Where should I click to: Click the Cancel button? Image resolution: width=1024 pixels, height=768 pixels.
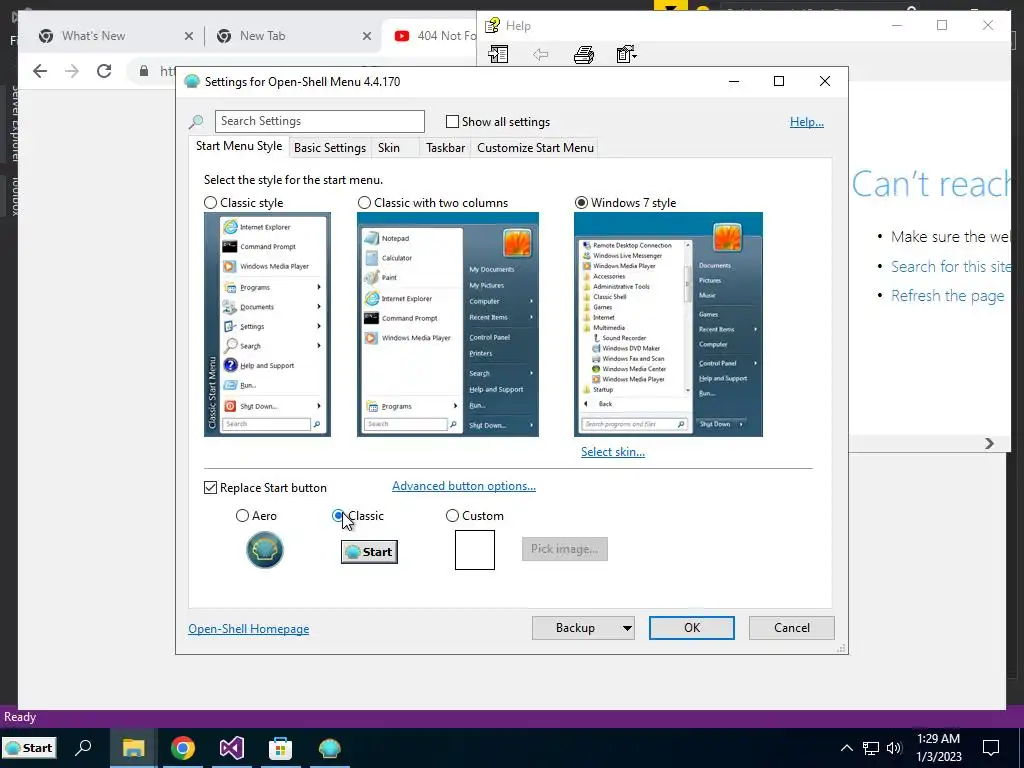click(x=792, y=628)
